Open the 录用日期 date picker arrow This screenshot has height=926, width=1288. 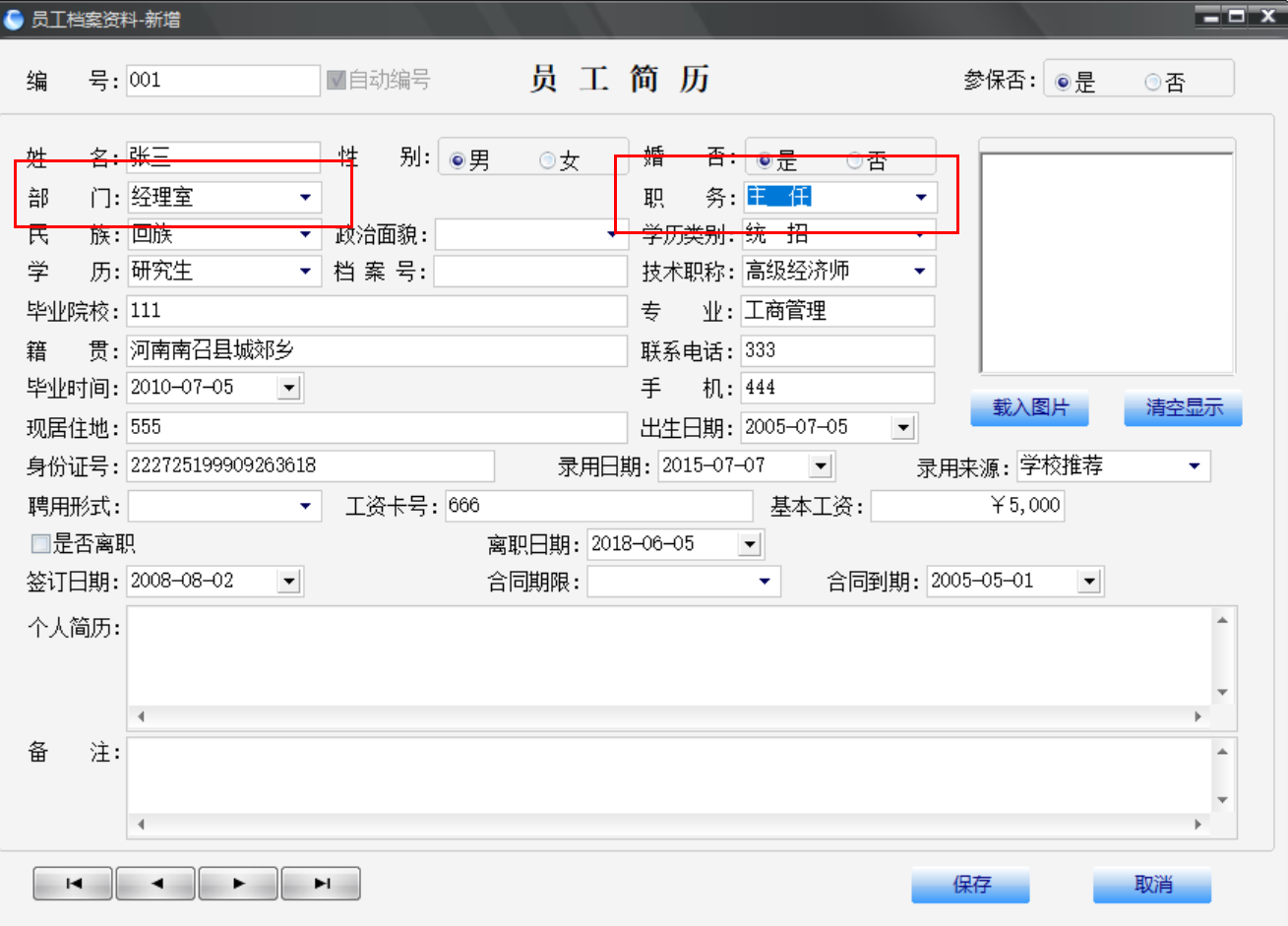tap(821, 465)
